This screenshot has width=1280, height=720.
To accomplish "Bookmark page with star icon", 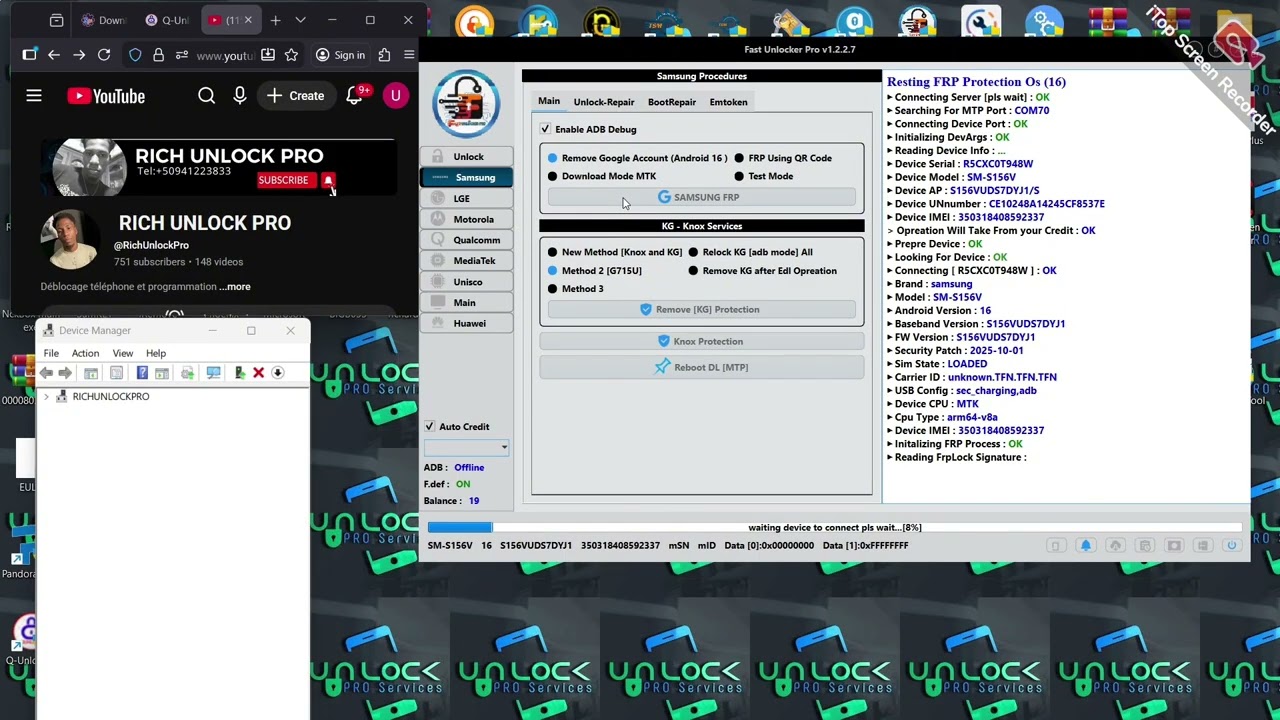I will click(x=291, y=55).
